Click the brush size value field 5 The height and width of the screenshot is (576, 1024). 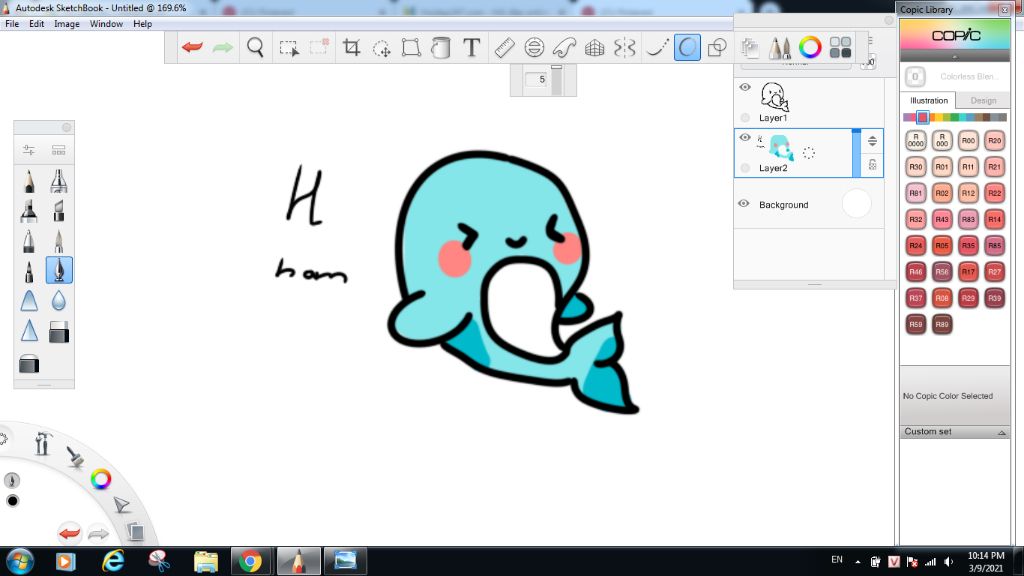pos(537,79)
